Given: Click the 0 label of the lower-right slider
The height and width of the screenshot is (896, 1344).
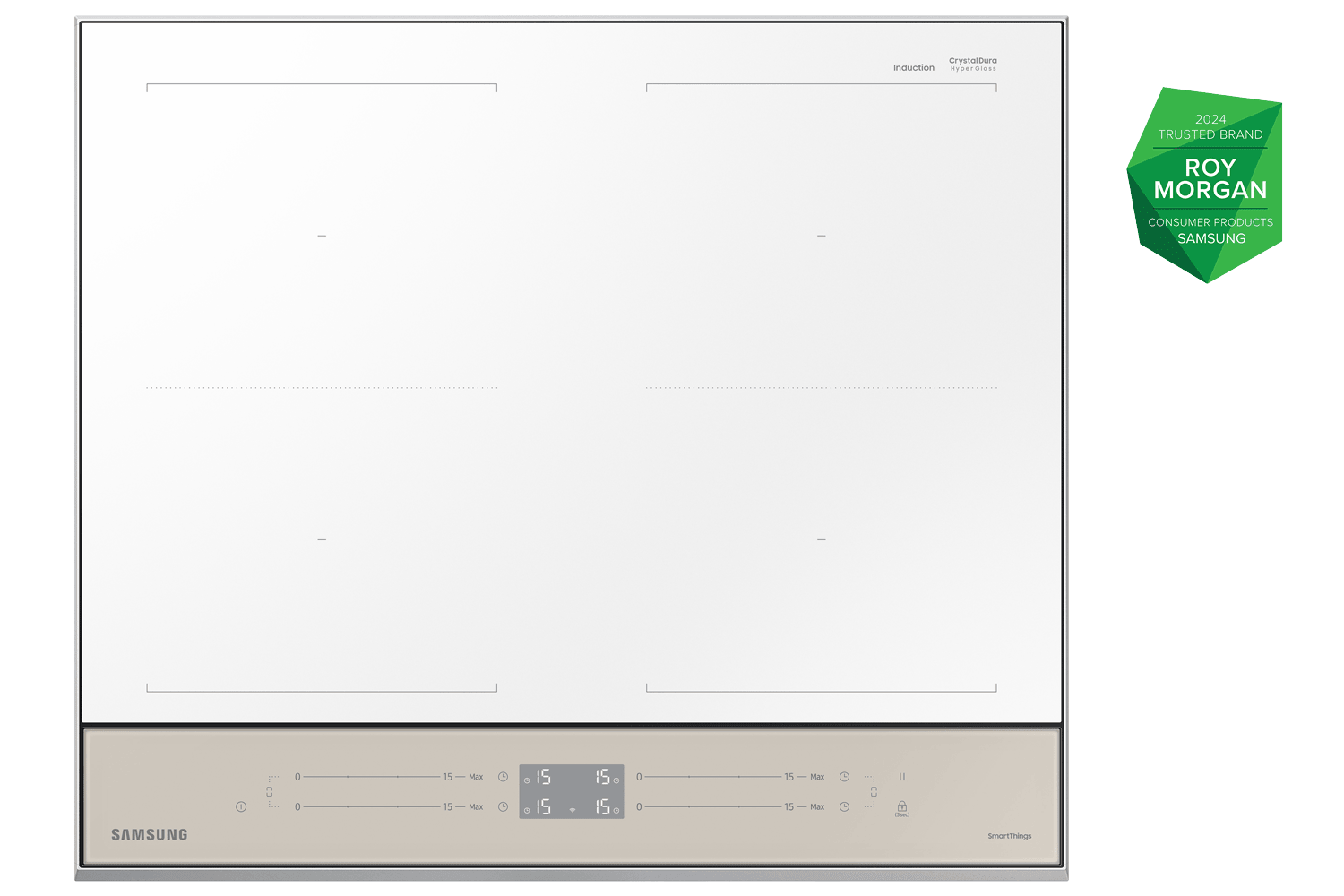Looking at the screenshot, I should (639, 807).
